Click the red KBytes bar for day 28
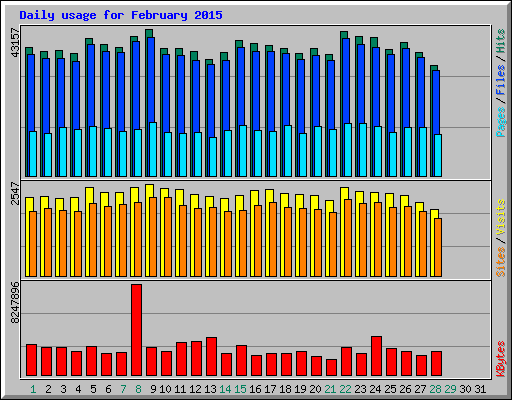 pyautogui.click(x=436, y=364)
